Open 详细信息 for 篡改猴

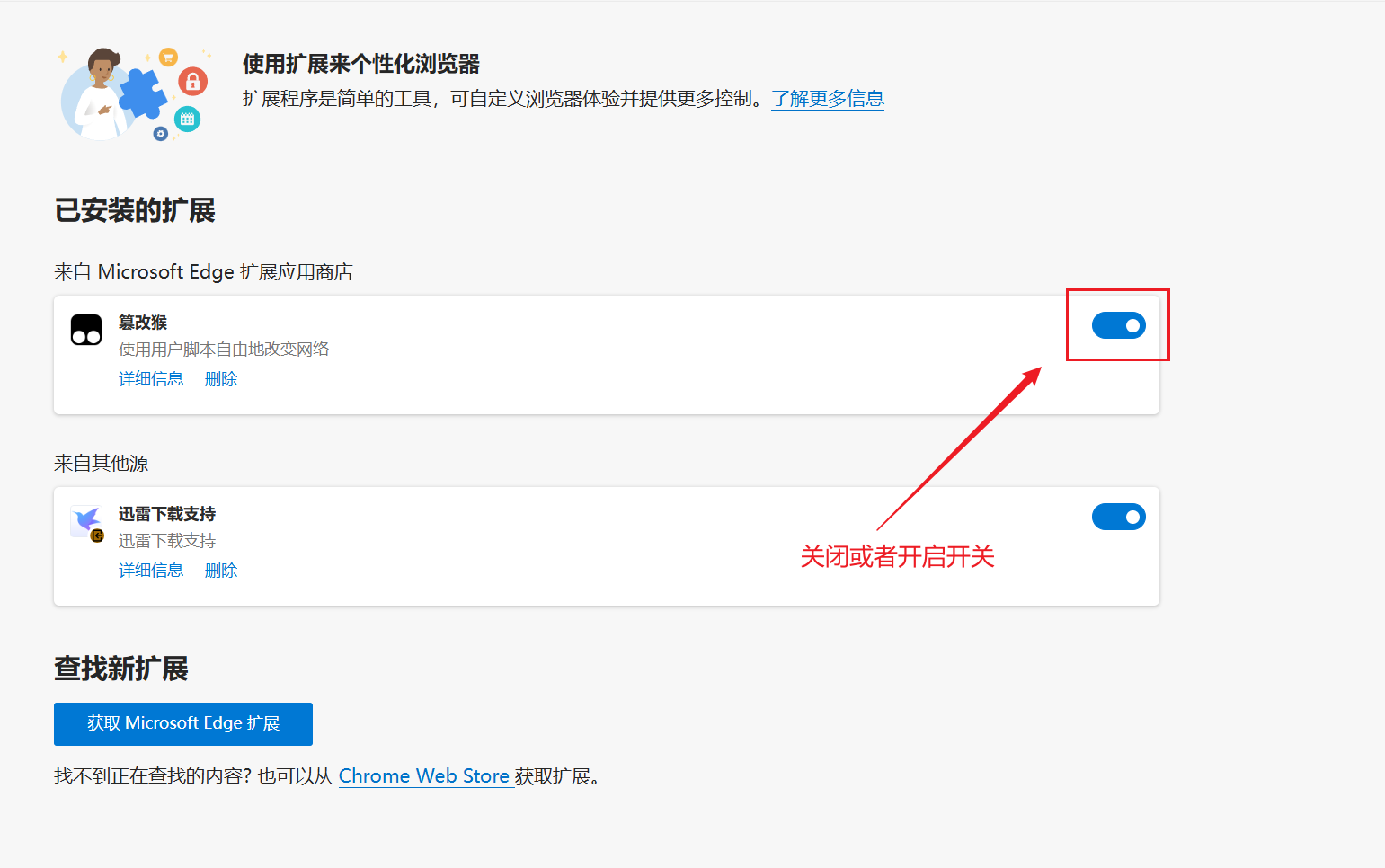[151, 379]
